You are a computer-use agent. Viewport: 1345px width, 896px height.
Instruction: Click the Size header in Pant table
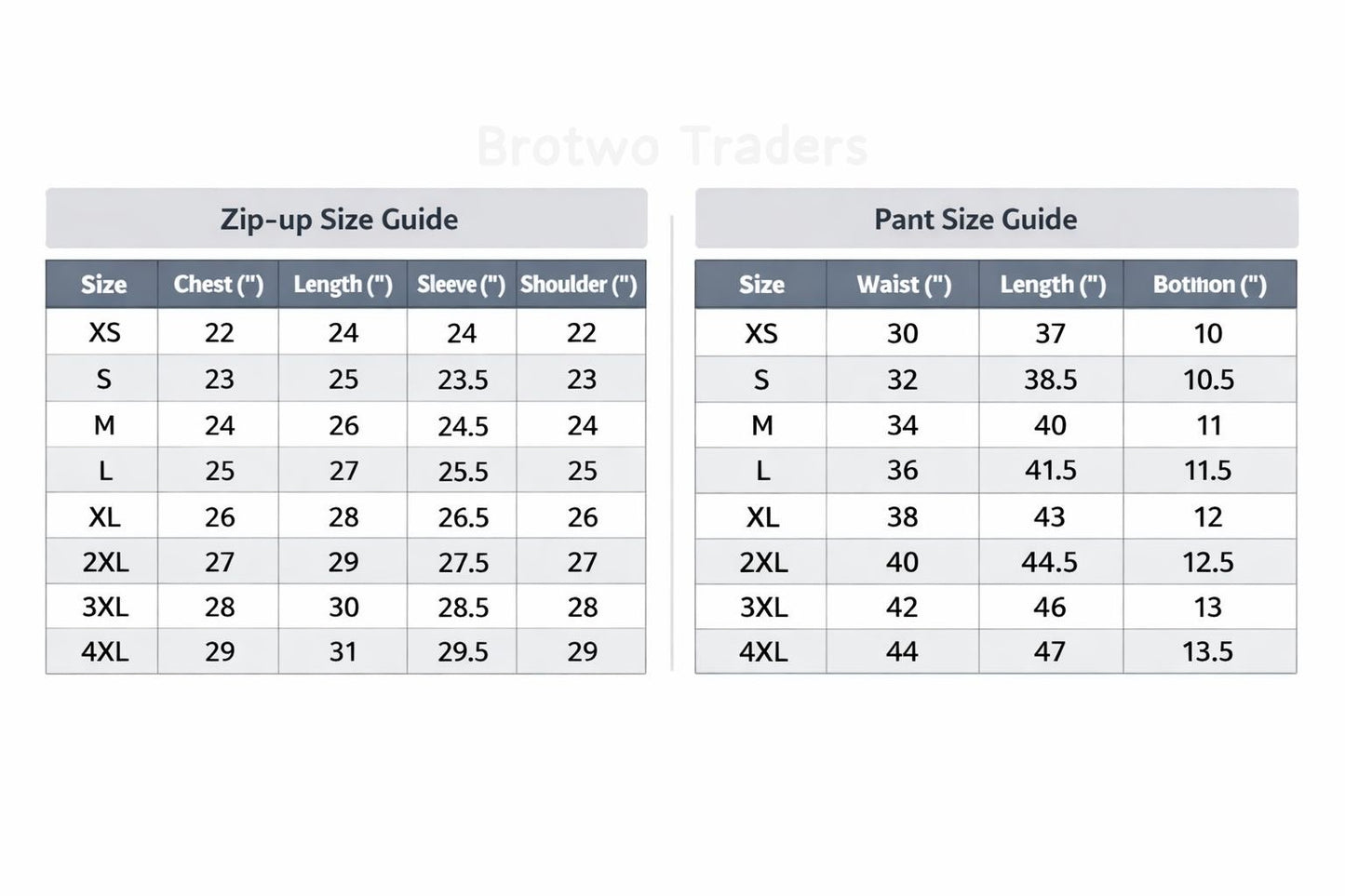click(761, 285)
